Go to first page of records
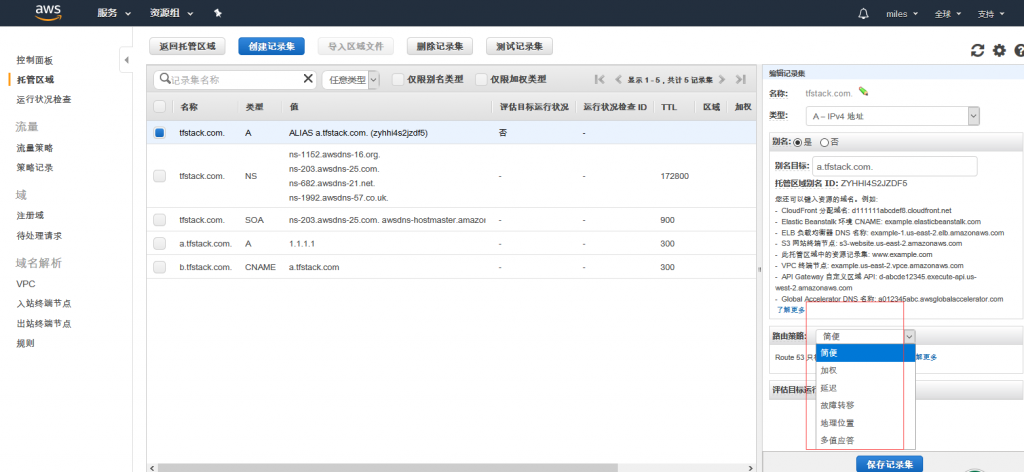This screenshot has height=472, width=1024. click(600, 80)
